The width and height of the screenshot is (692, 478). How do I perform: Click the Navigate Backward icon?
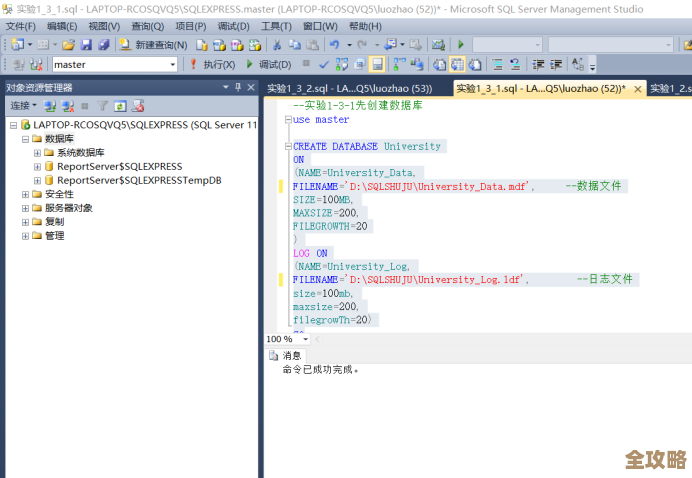point(391,44)
